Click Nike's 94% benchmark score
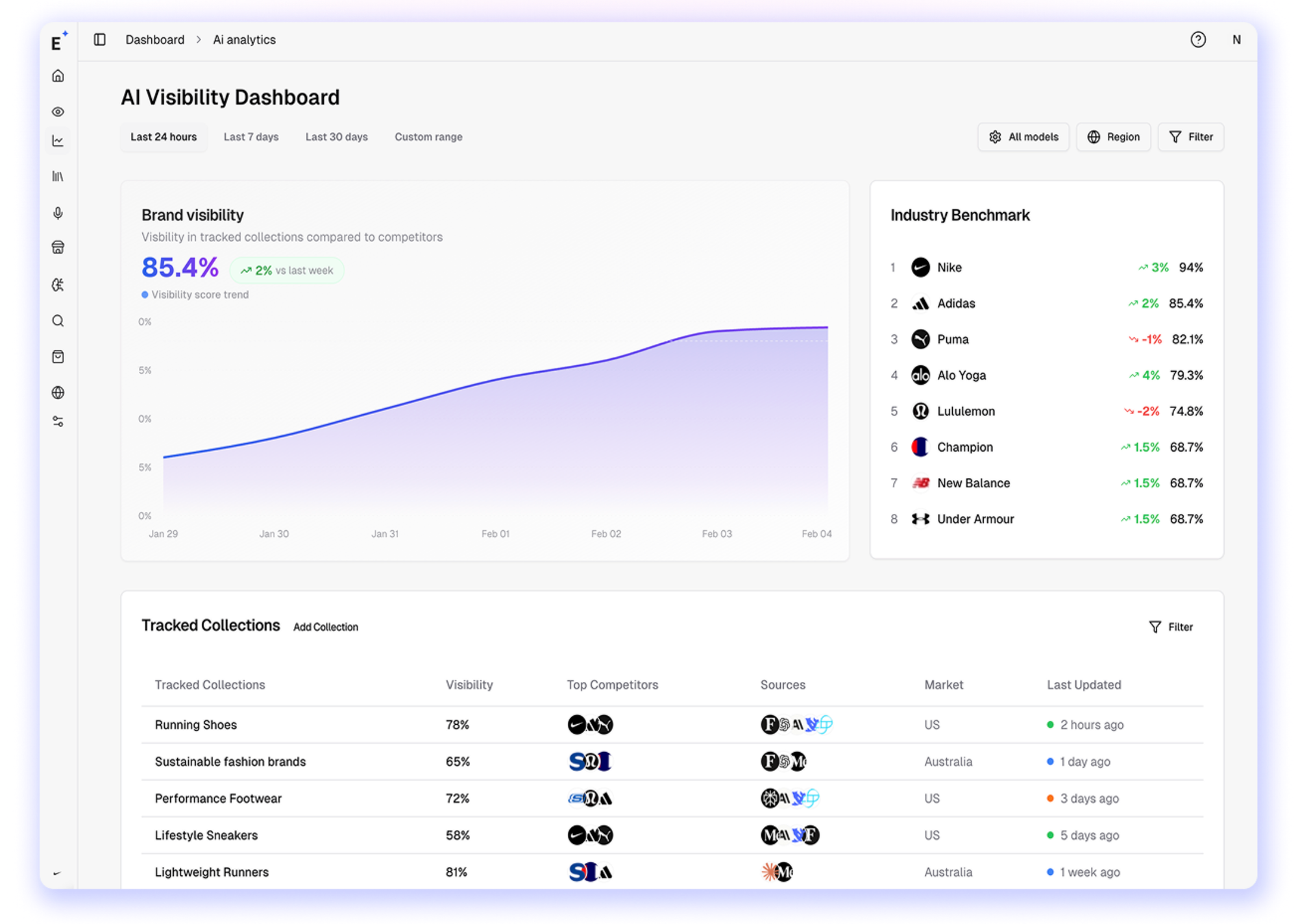 (1191, 267)
